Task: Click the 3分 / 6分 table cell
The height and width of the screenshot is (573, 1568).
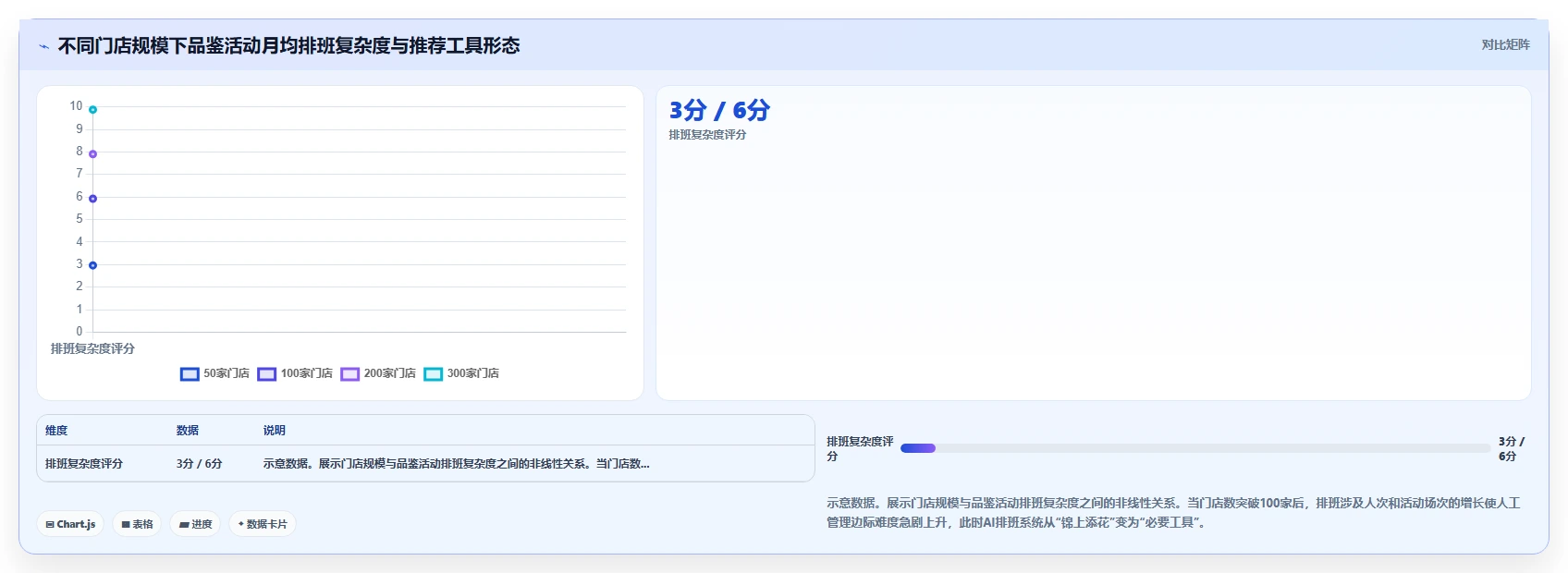Action: click(x=200, y=464)
